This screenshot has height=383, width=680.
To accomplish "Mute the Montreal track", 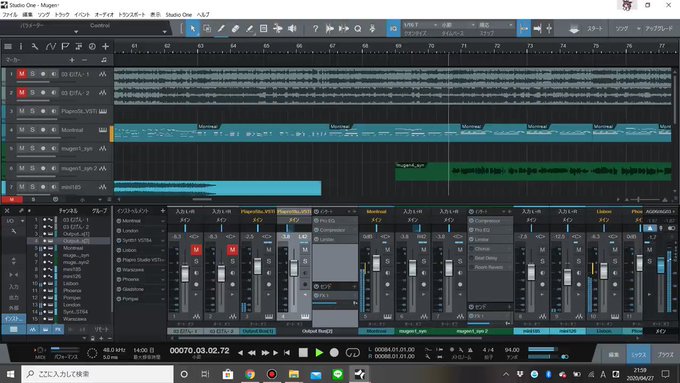I will coord(22,130).
